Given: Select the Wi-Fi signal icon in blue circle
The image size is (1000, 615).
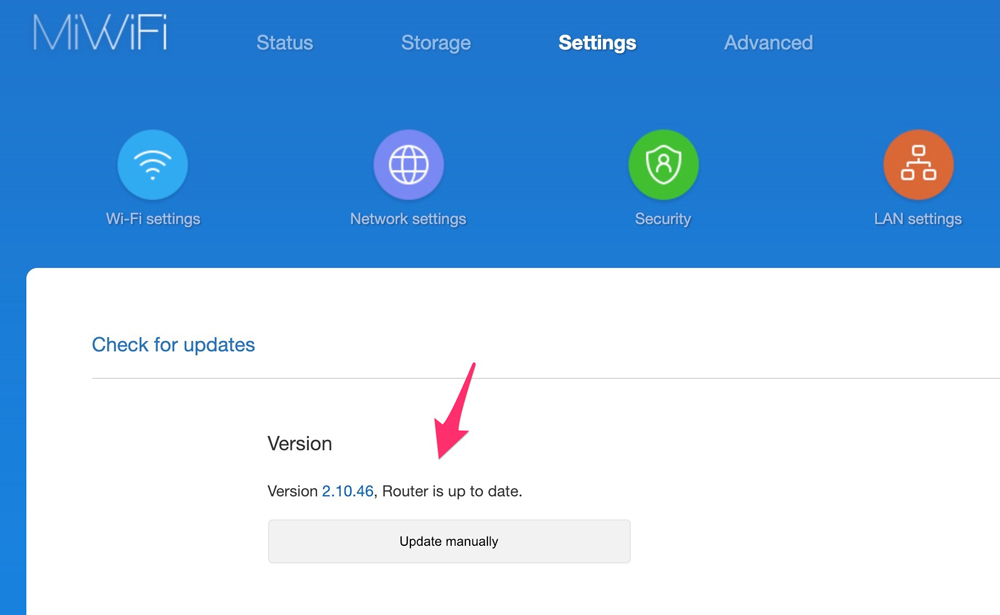Looking at the screenshot, I should [153, 164].
